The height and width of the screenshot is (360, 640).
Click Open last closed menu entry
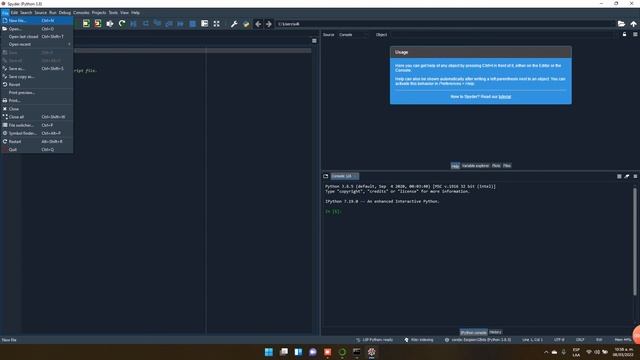click(x=37, y=37)
